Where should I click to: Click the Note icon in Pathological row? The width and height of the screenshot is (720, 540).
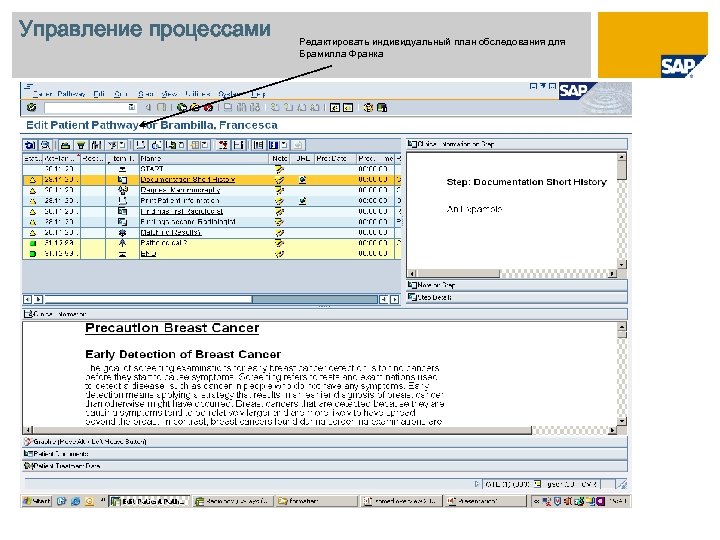pyautogui.click(x=279, y=243)
